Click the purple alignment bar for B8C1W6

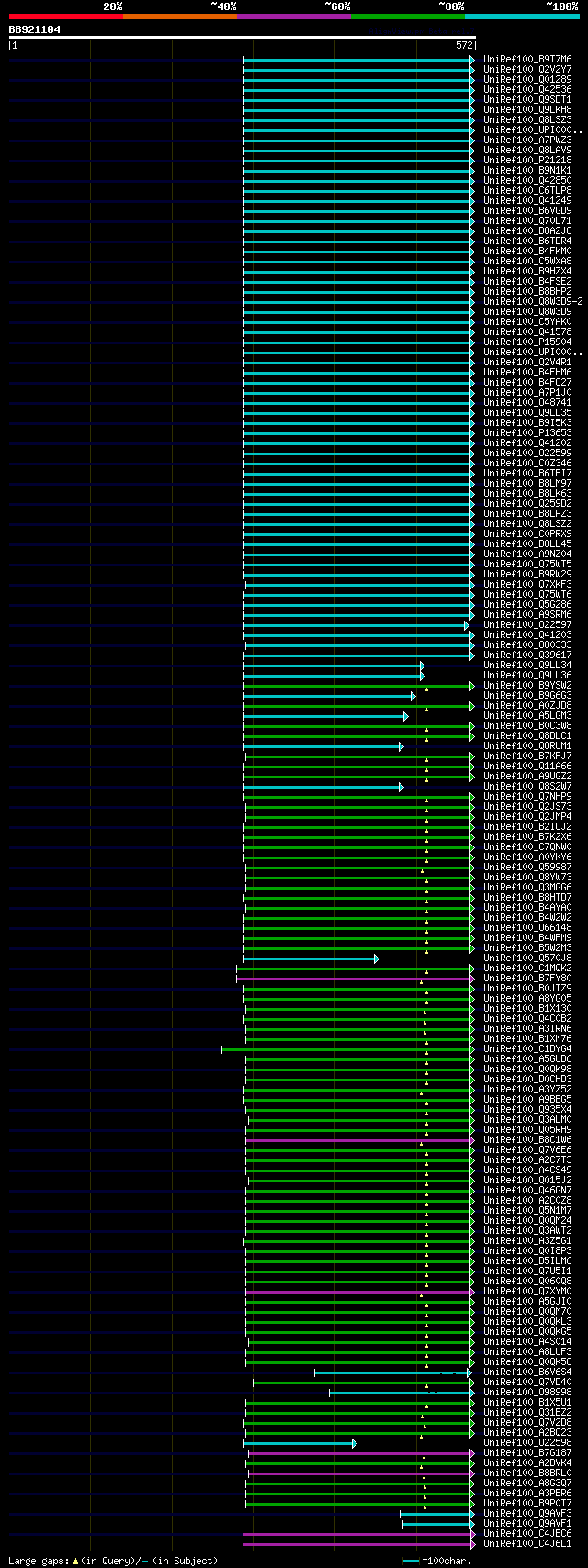pos(360,1140)
